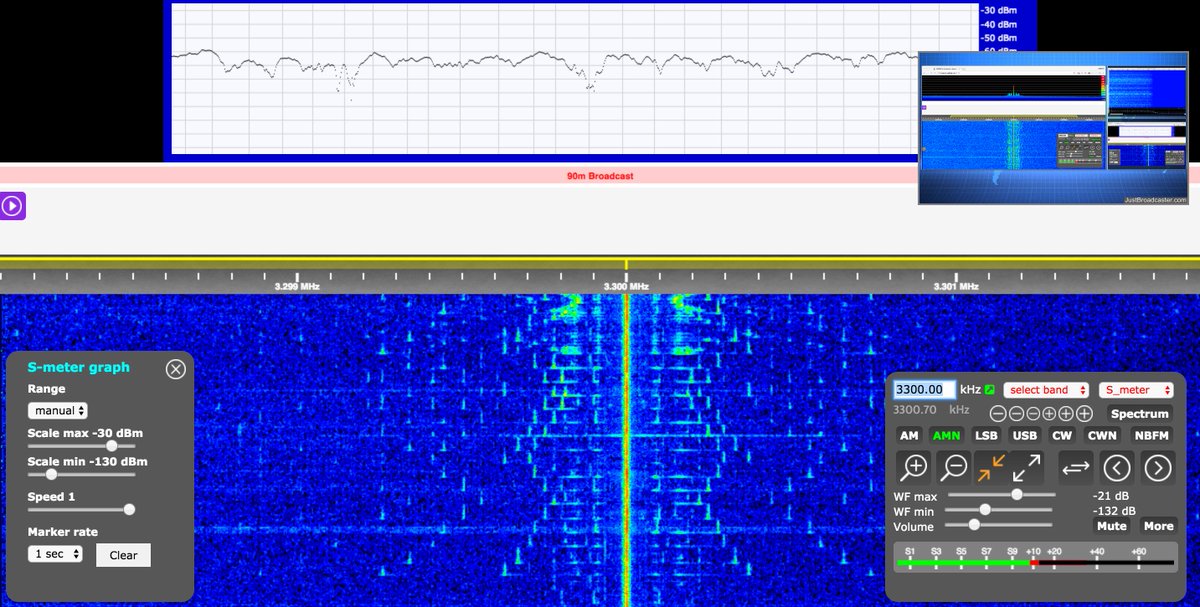The image size is (1200, 607).
Task: Click the purple play button
Action: tap(12, 206)
